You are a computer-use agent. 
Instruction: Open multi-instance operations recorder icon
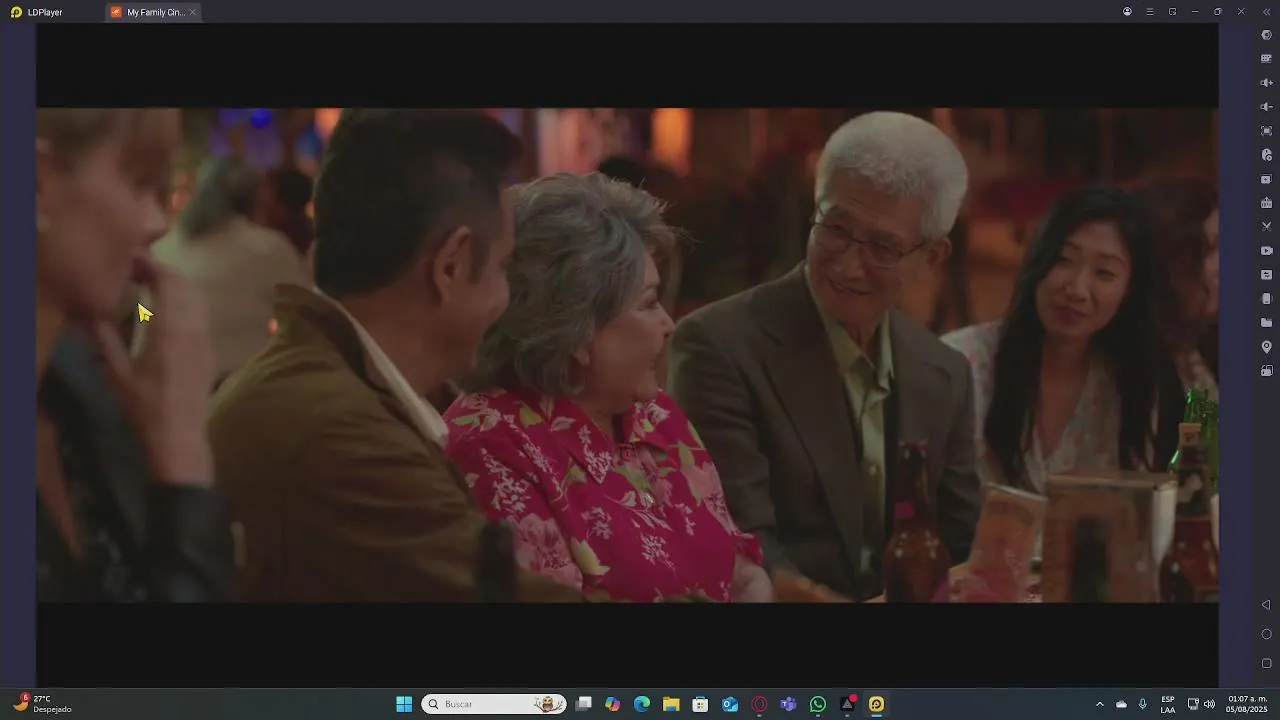pos(1266,155)
